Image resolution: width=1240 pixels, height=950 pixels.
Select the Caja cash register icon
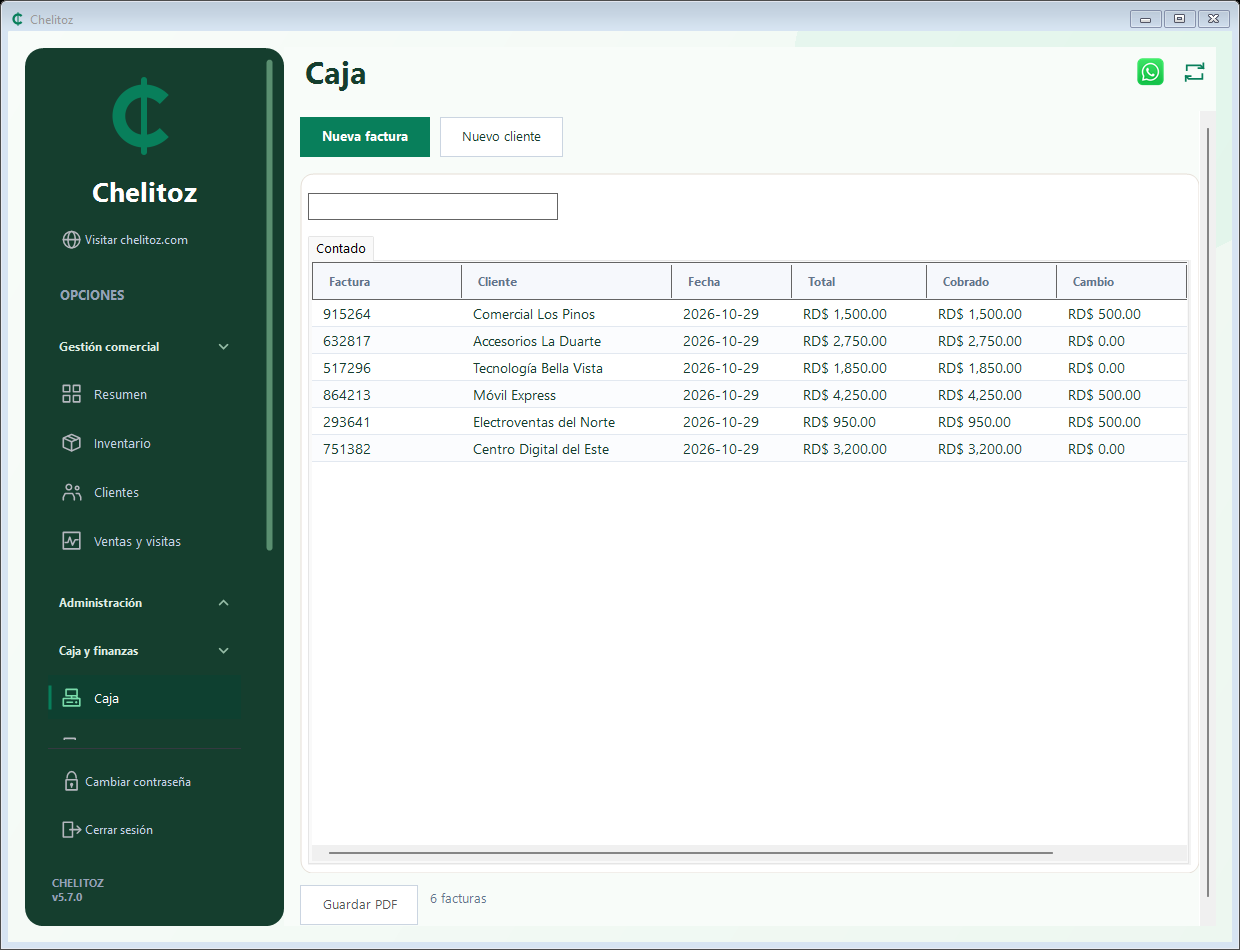click(x=71, y=698)
